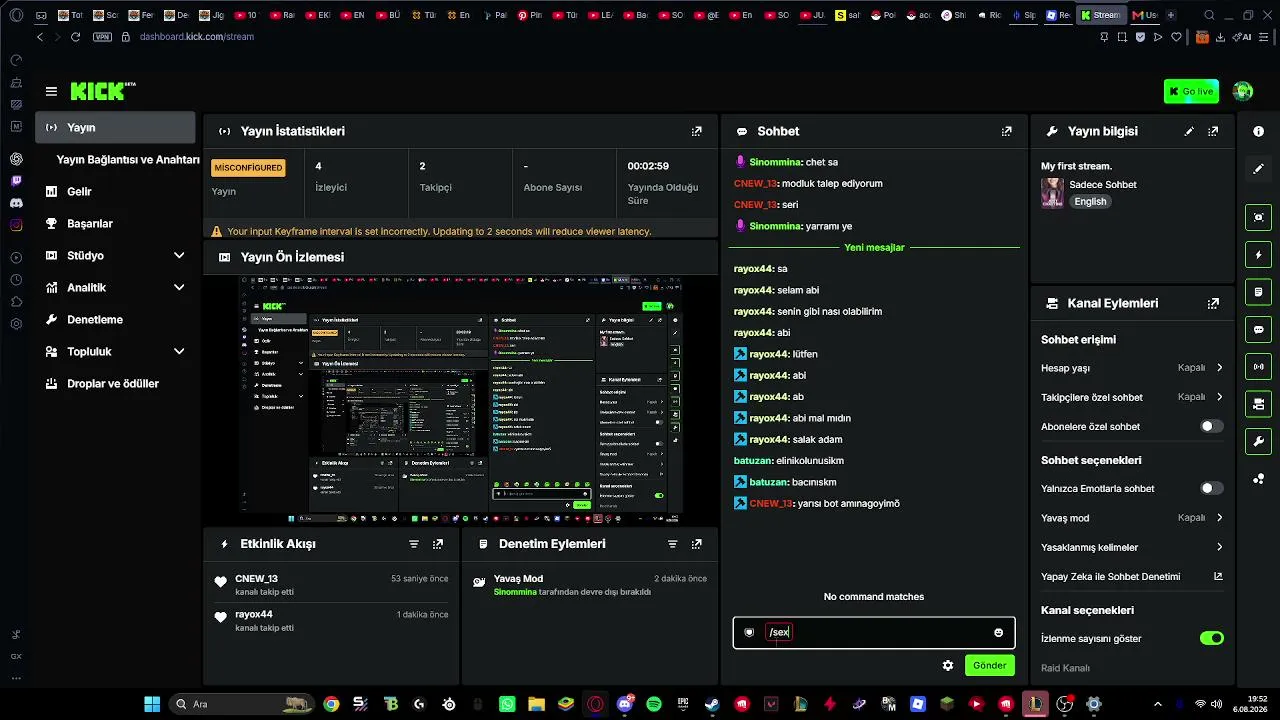Open Droplar ve ödüller in sidebar
The height and width of the screenshot is (720, 1280).
(x=115, y=383)
